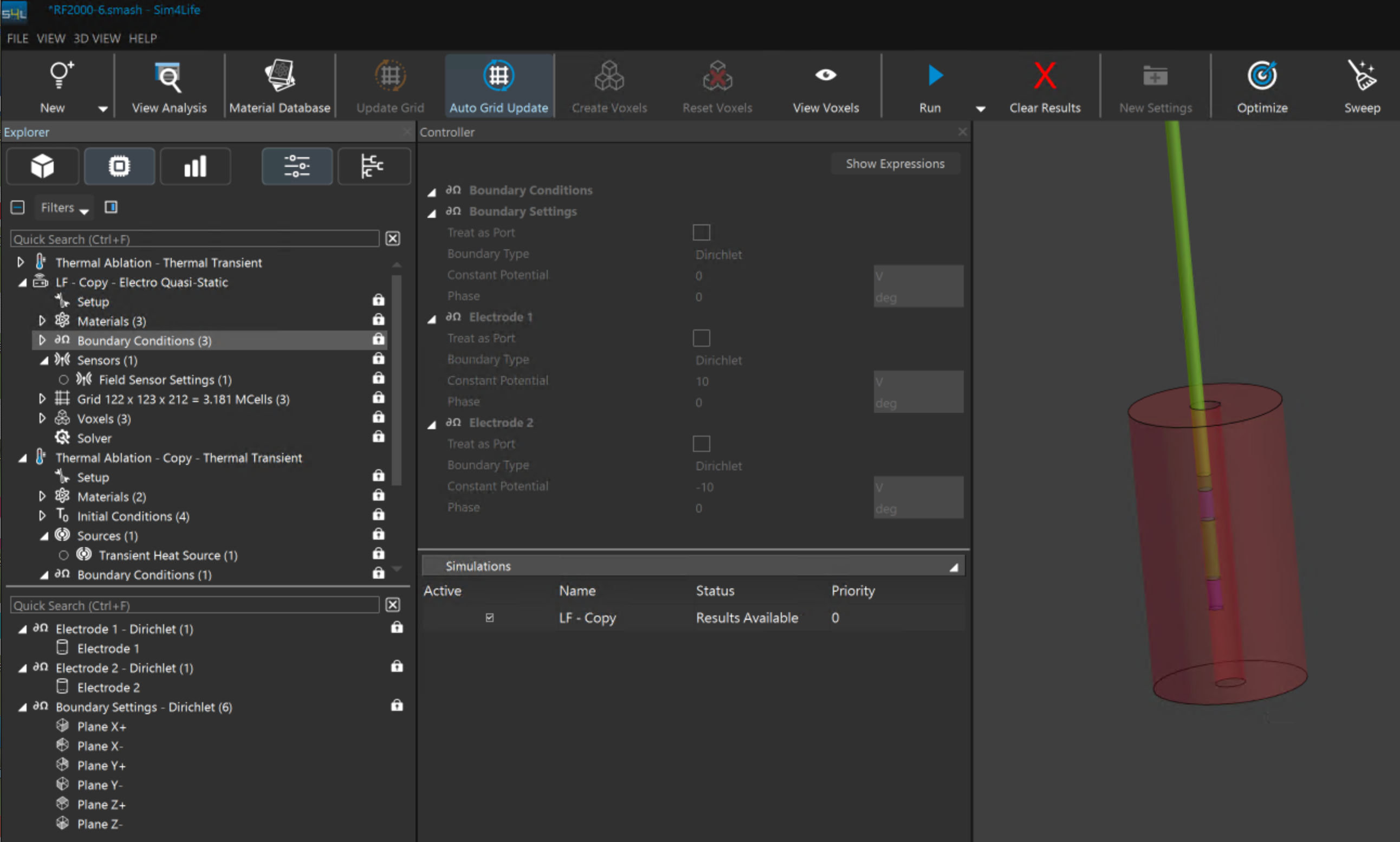Screen dimensions: 1400x842
Task: Click the Run play button
Action: tap(934, 76)
